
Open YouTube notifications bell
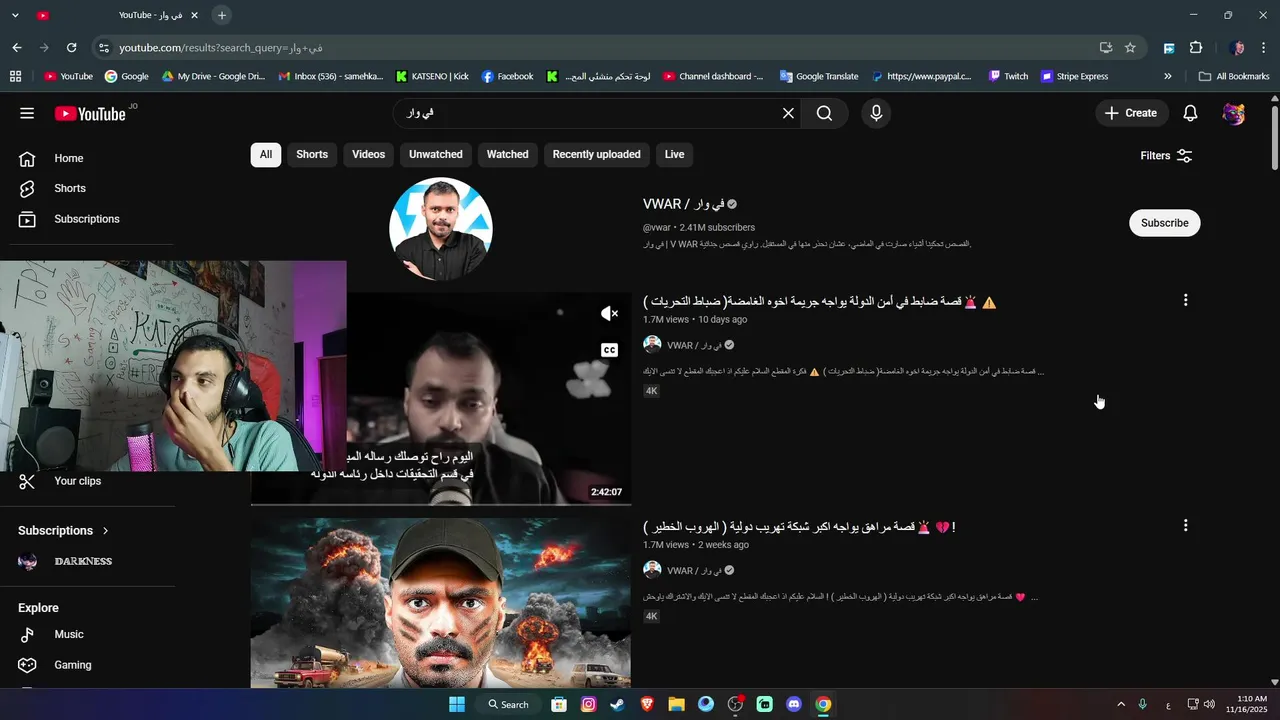tap(1190, 113)
